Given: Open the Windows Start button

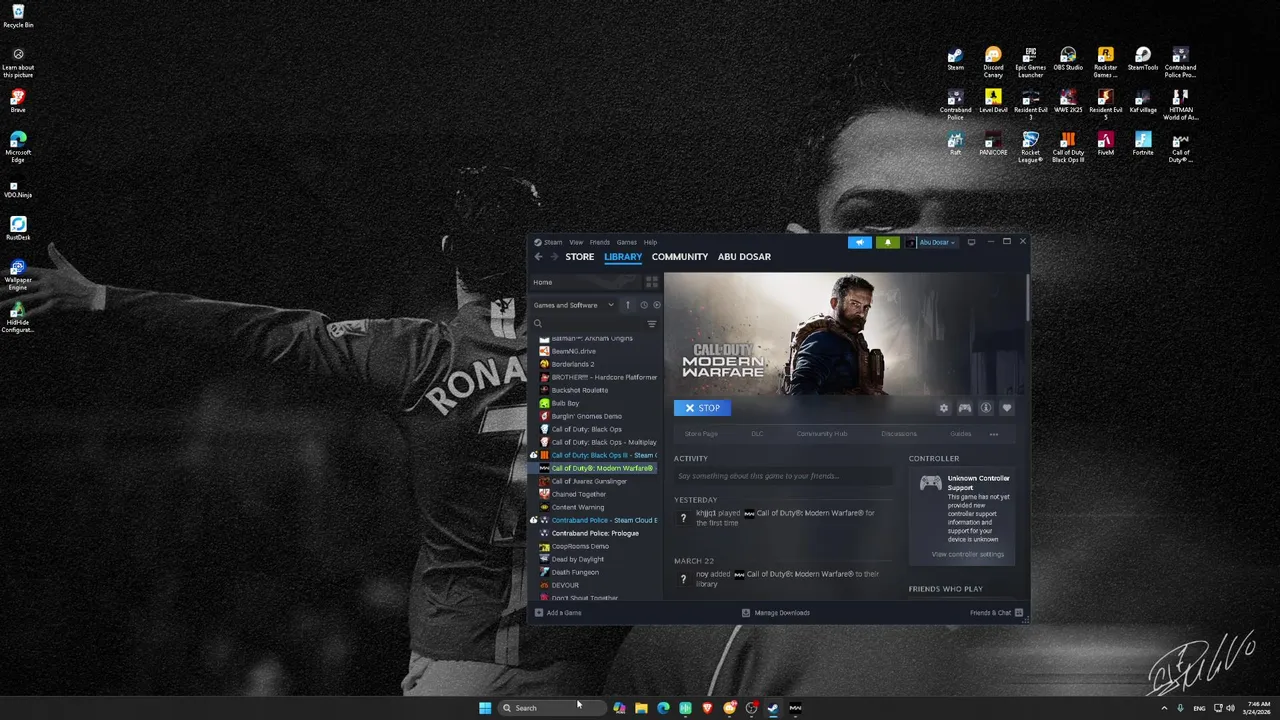Looking at the screenshot, I should (x=485, y=708).
